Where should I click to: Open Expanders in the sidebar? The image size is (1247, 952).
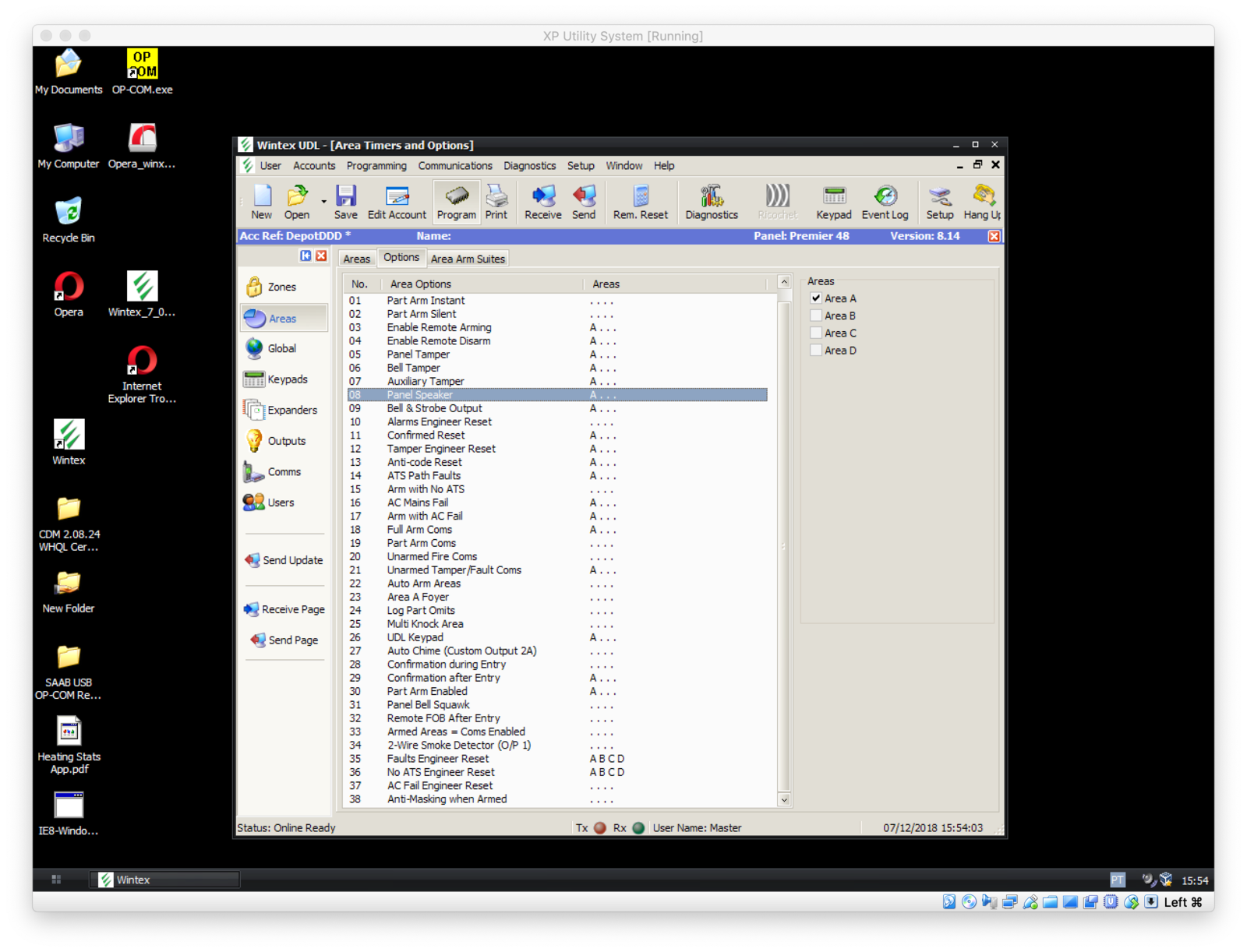283,411
